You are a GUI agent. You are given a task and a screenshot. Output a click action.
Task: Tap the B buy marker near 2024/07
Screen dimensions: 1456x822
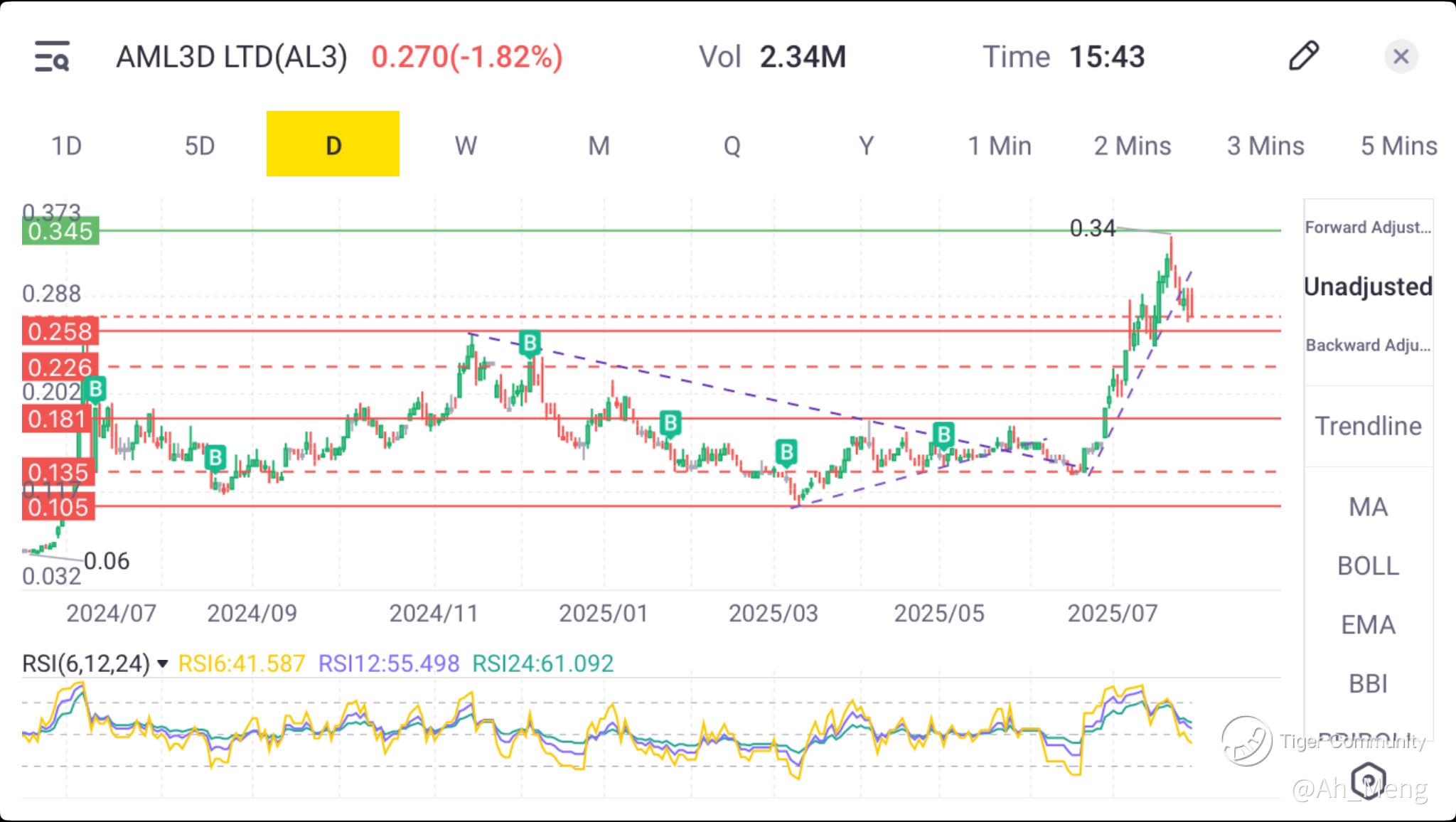[x=95, y=389]
